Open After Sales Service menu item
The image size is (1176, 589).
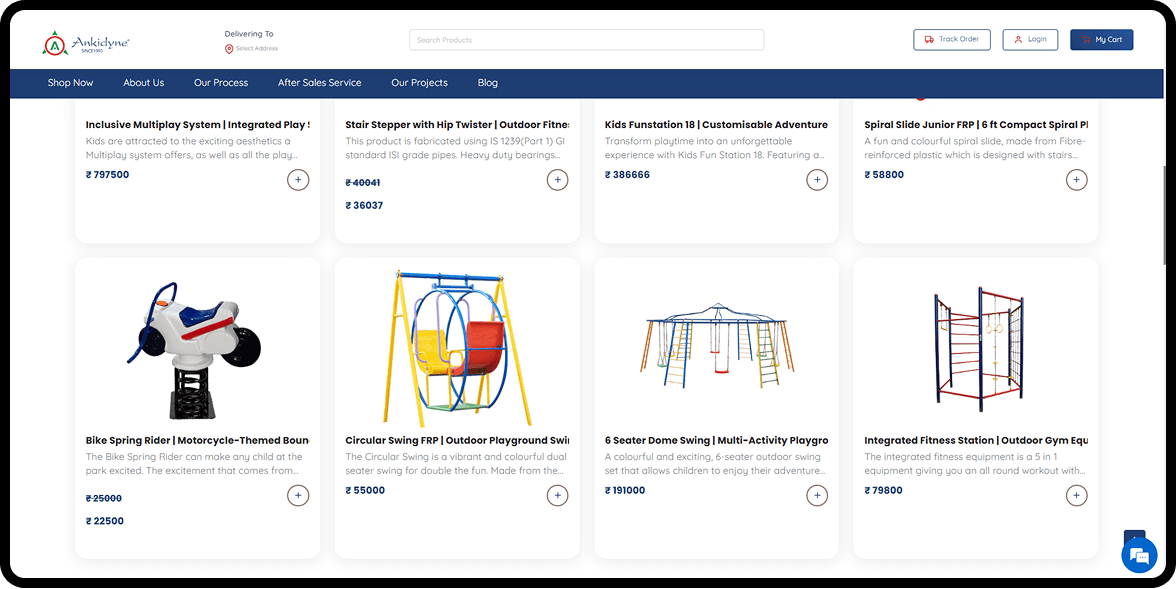[319, 83]
